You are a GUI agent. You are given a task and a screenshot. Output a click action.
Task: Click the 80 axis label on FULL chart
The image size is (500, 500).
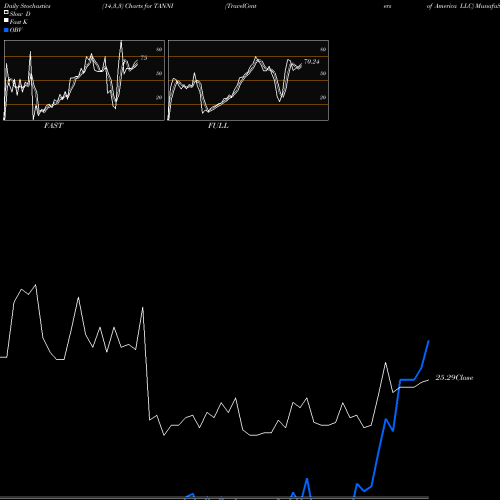pos(323,49)
